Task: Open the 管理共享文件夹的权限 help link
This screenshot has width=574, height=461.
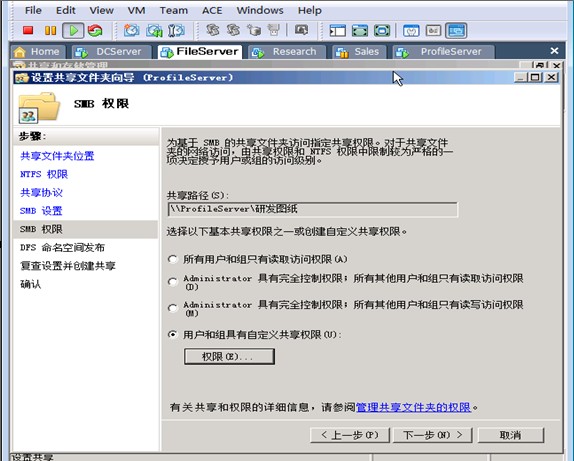Action: coord(413,407)
